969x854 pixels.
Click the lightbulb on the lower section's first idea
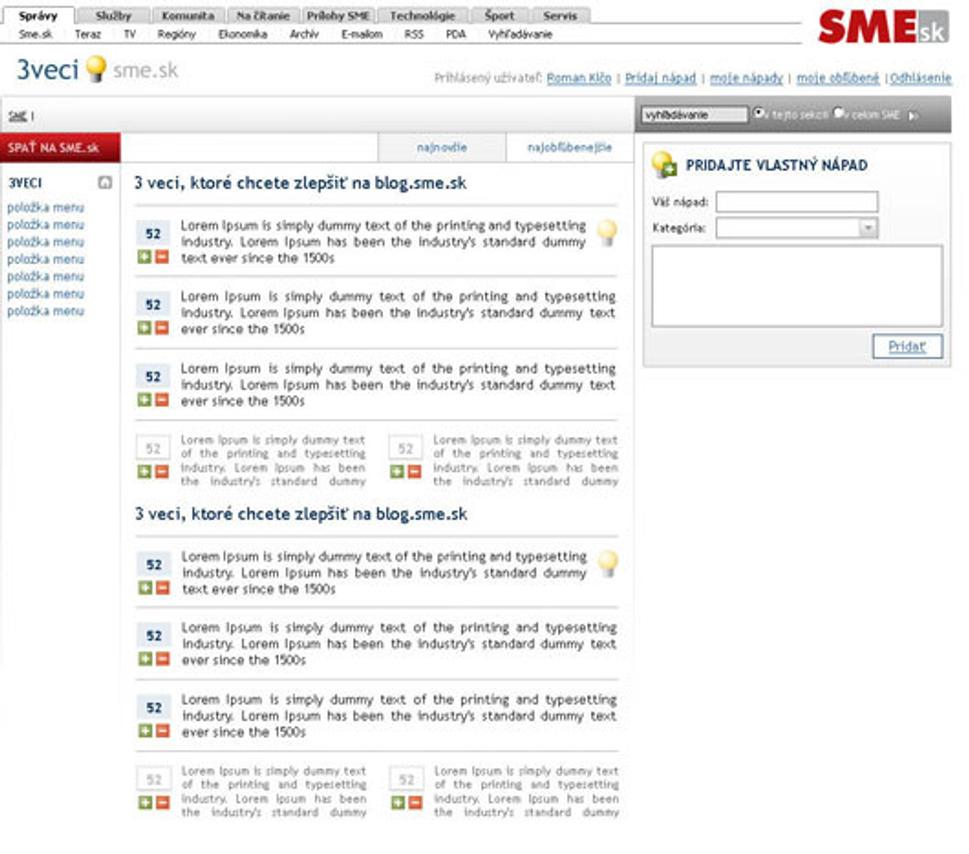[607, 564]
